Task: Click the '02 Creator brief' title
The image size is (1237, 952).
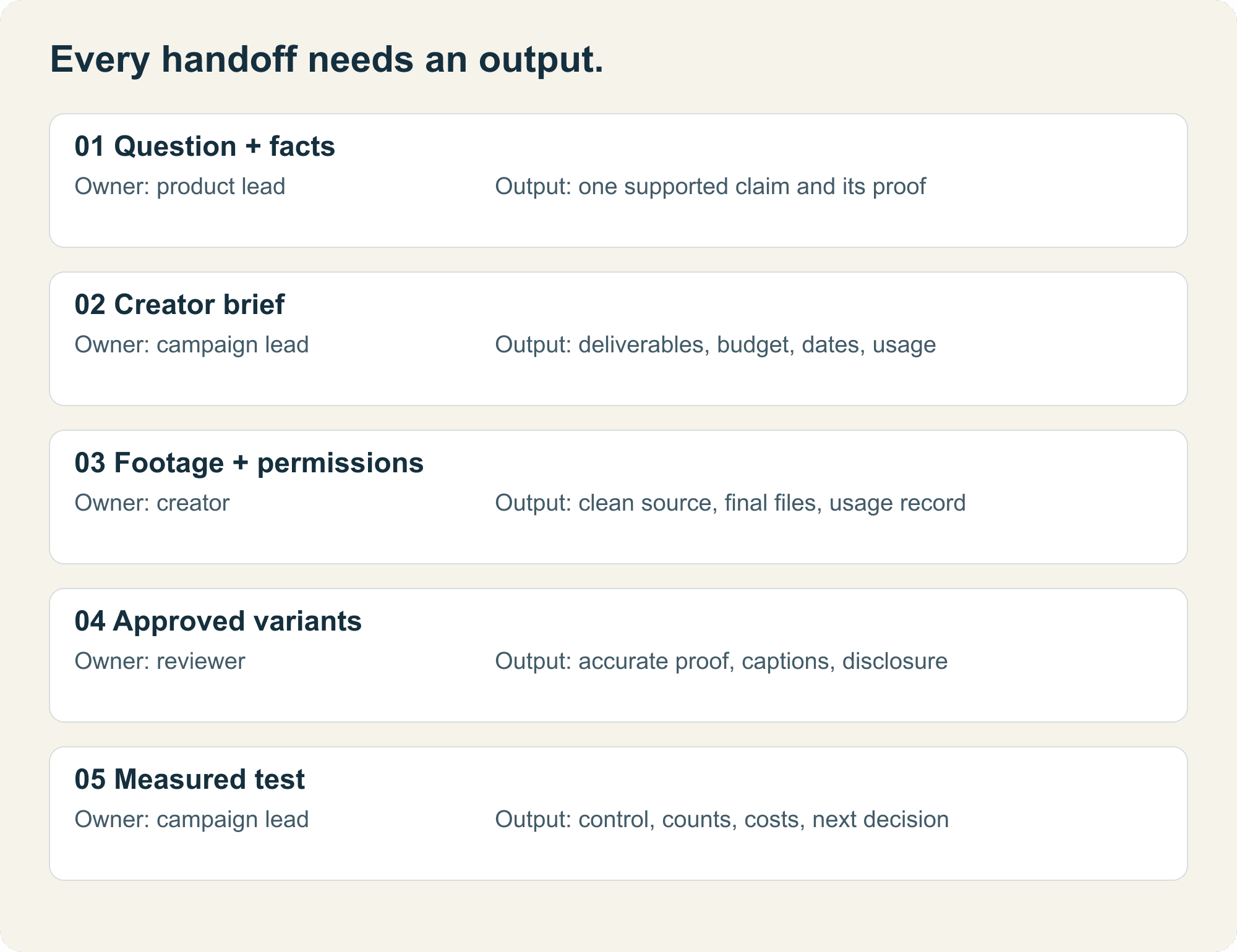Action: (x=179, y=305)
